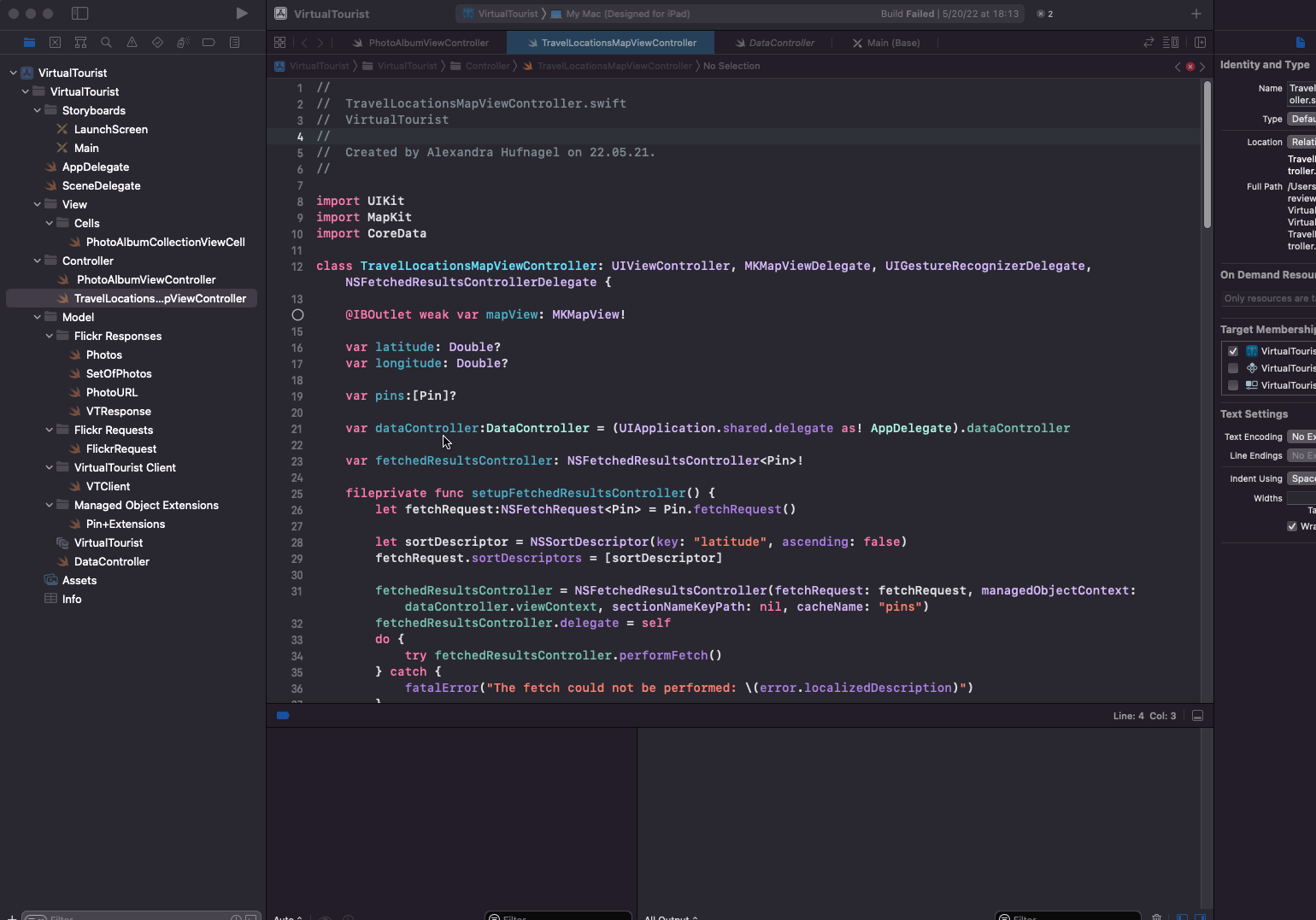Enable VirtualTourist test target membership checkbox
Viewport: 1316px width, 920px height.
point(1233,368)
